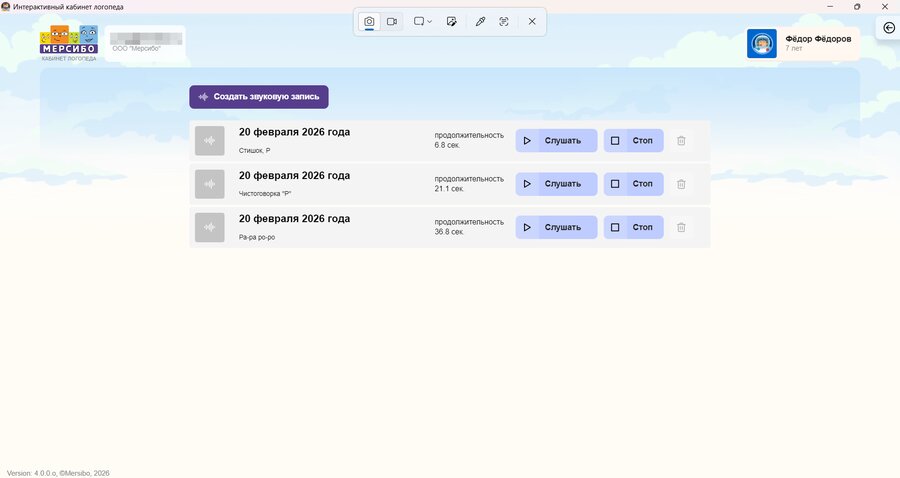Viewport: 900px width, 478px height.
Task: Select the snip photo camera mode
Action: point(369,22)
